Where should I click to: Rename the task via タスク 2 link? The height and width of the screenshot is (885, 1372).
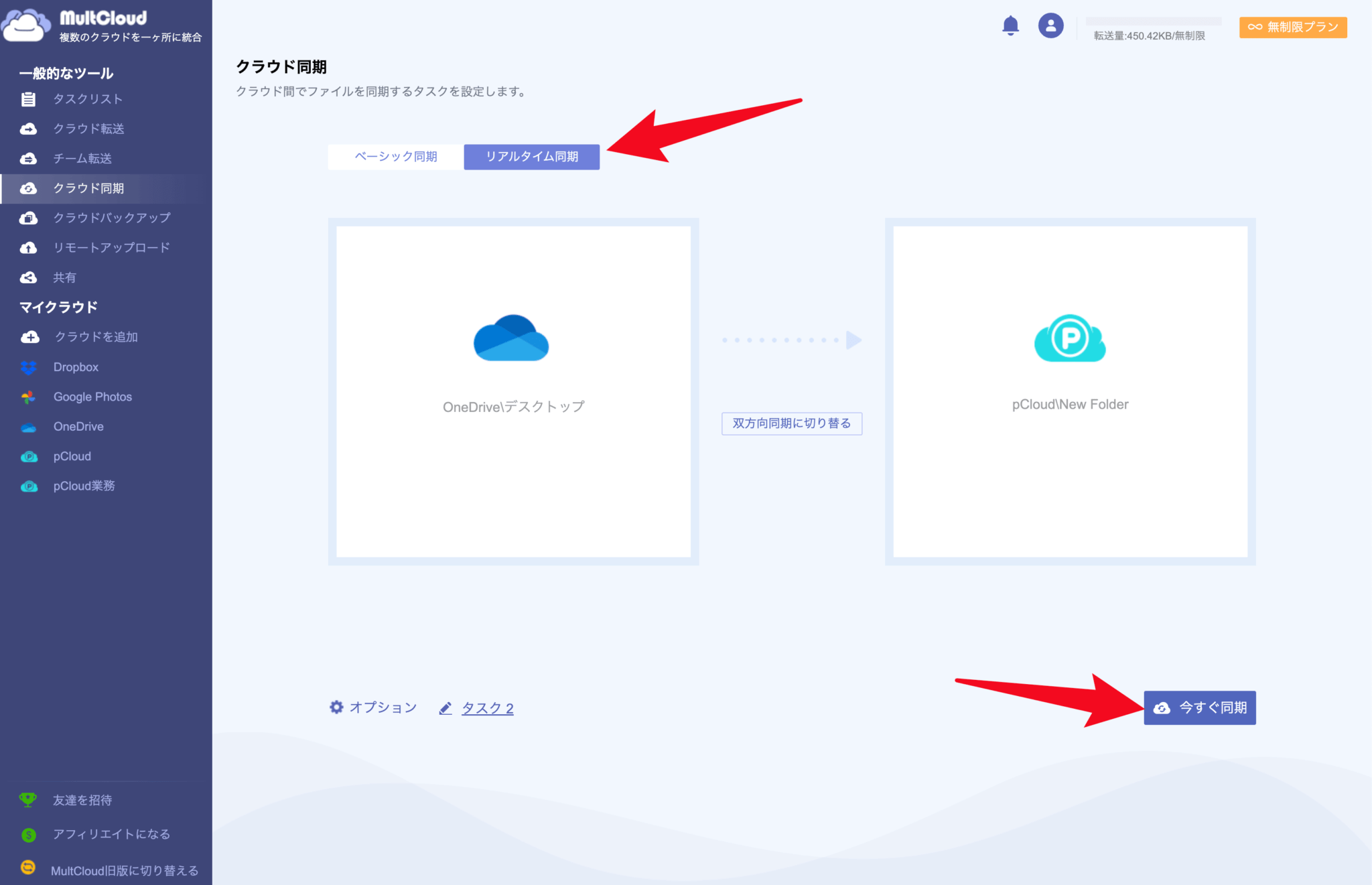[x=488, y=707]
